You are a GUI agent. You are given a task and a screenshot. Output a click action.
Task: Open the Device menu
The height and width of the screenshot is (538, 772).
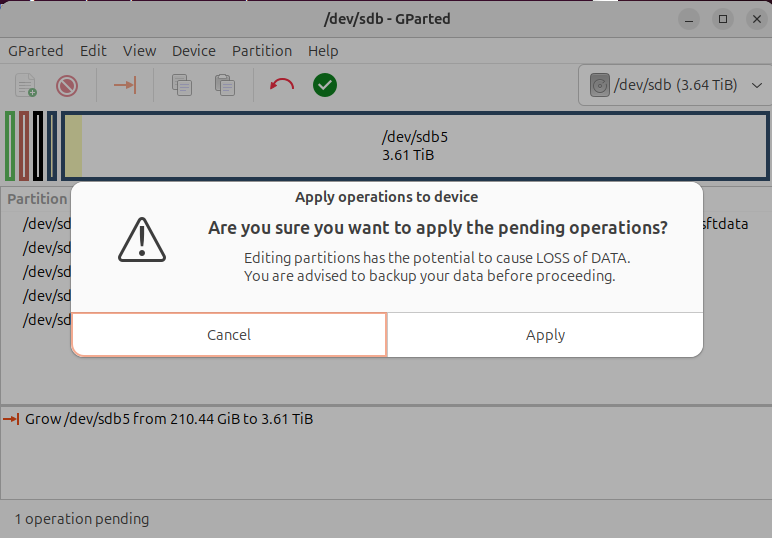pos(194,51)
